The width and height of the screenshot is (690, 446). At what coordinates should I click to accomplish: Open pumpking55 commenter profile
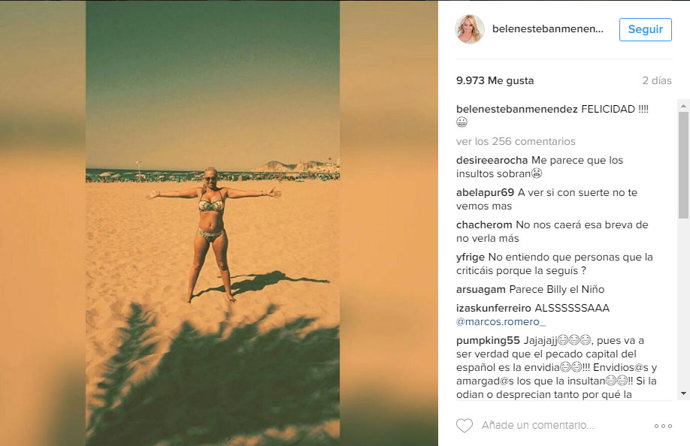(488, 340)
